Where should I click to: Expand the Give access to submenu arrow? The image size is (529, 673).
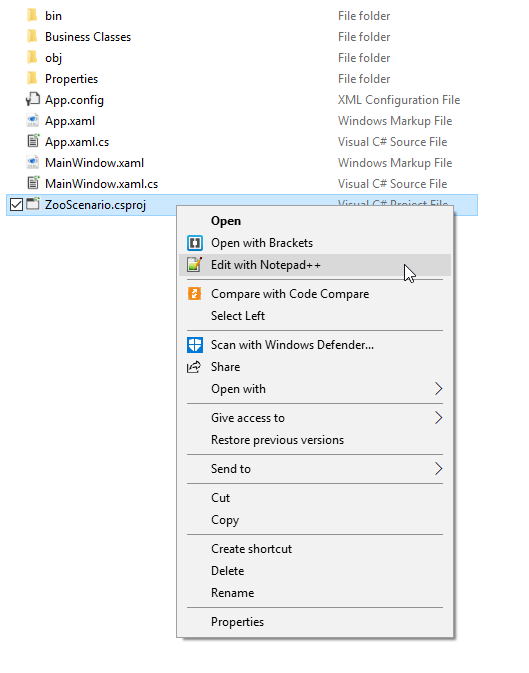coord(438,418)
